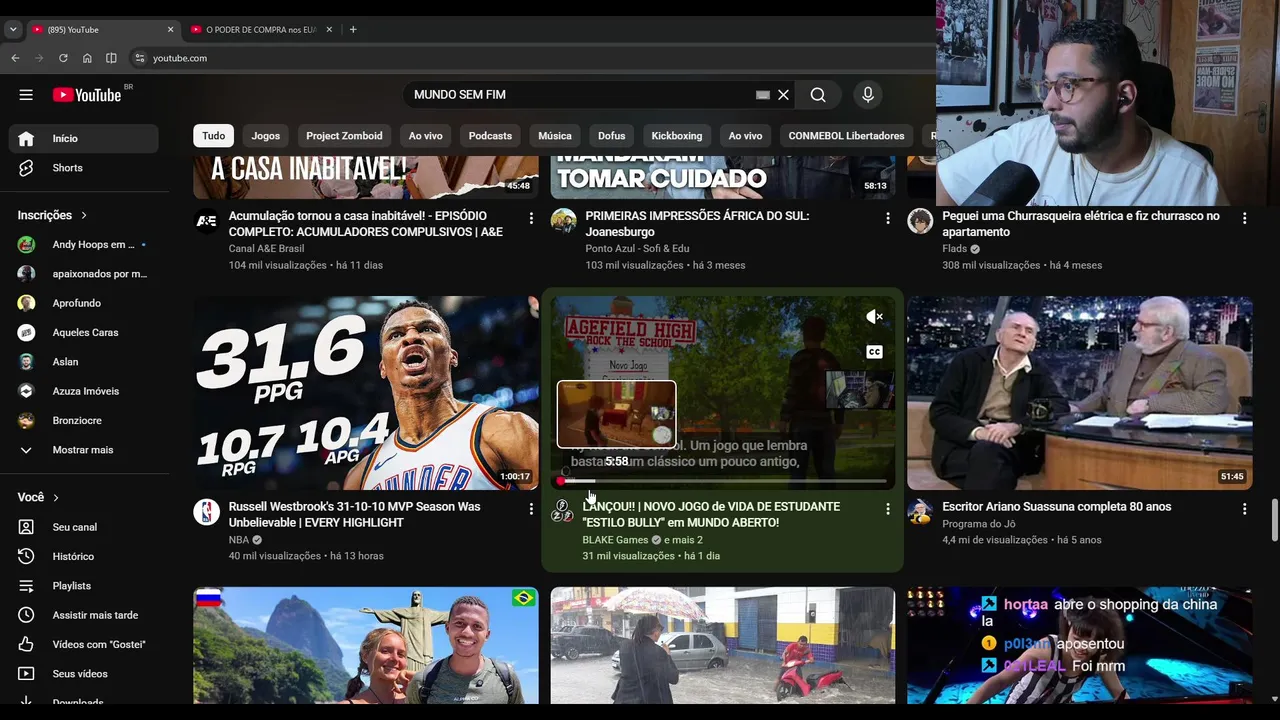
Task: Reload the page in the browser
Action: tap(63, 58)
